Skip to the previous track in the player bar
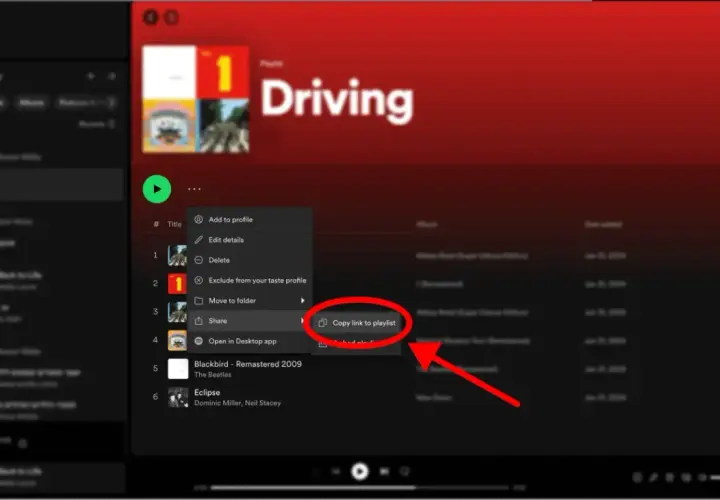This screenshot has height=500, width=720. click(336, 472)
